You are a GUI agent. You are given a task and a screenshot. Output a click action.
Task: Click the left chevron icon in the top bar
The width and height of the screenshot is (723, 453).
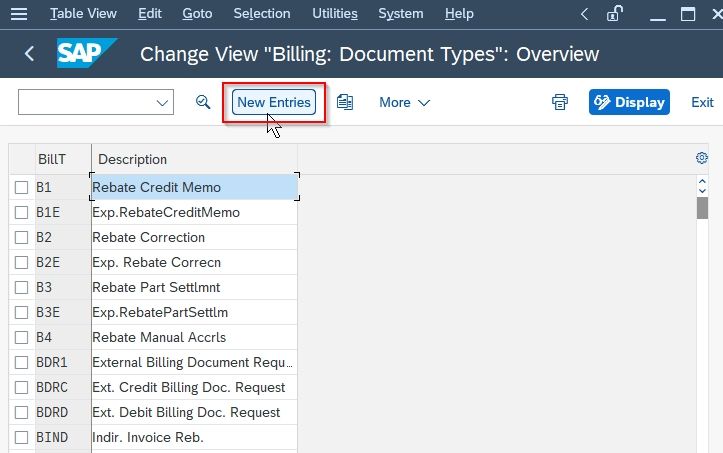coord(584,14)
